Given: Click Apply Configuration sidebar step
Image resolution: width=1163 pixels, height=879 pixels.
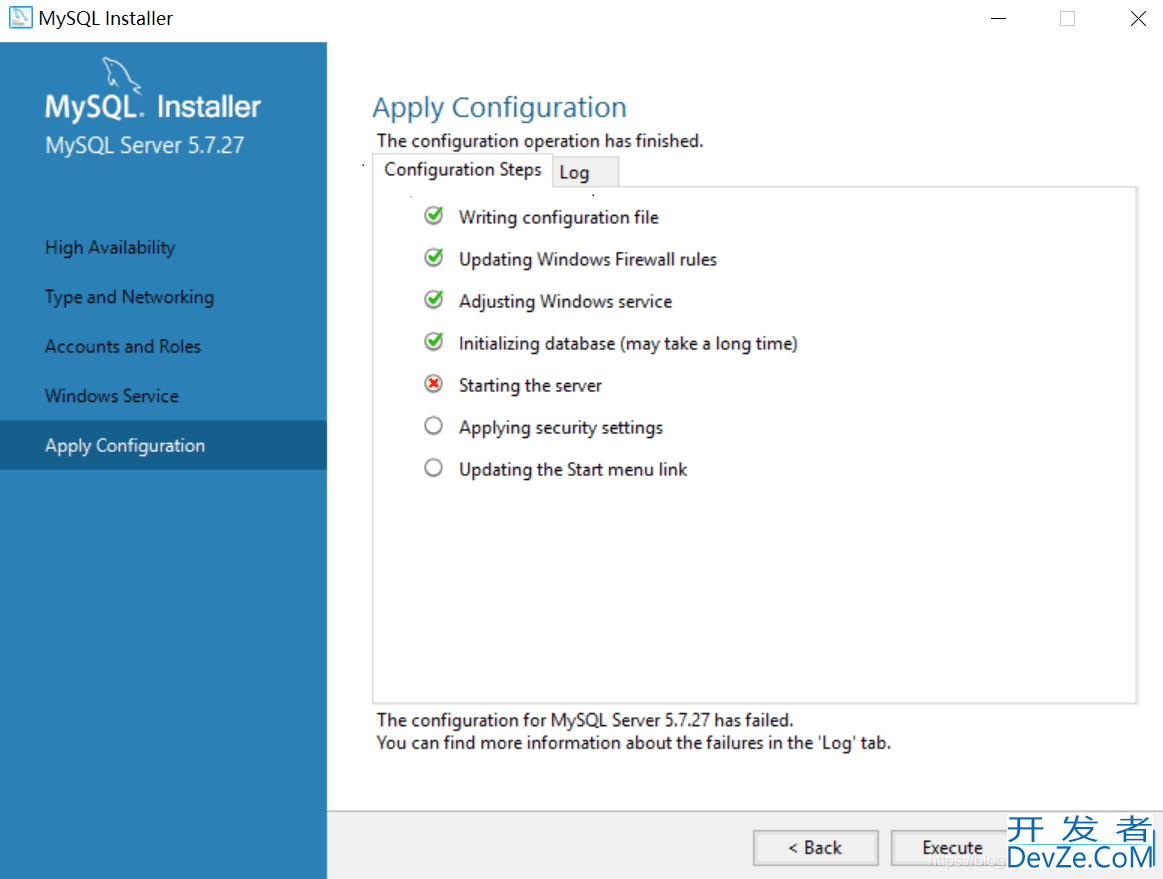Looking at the screenshot, I should (125, 446).
